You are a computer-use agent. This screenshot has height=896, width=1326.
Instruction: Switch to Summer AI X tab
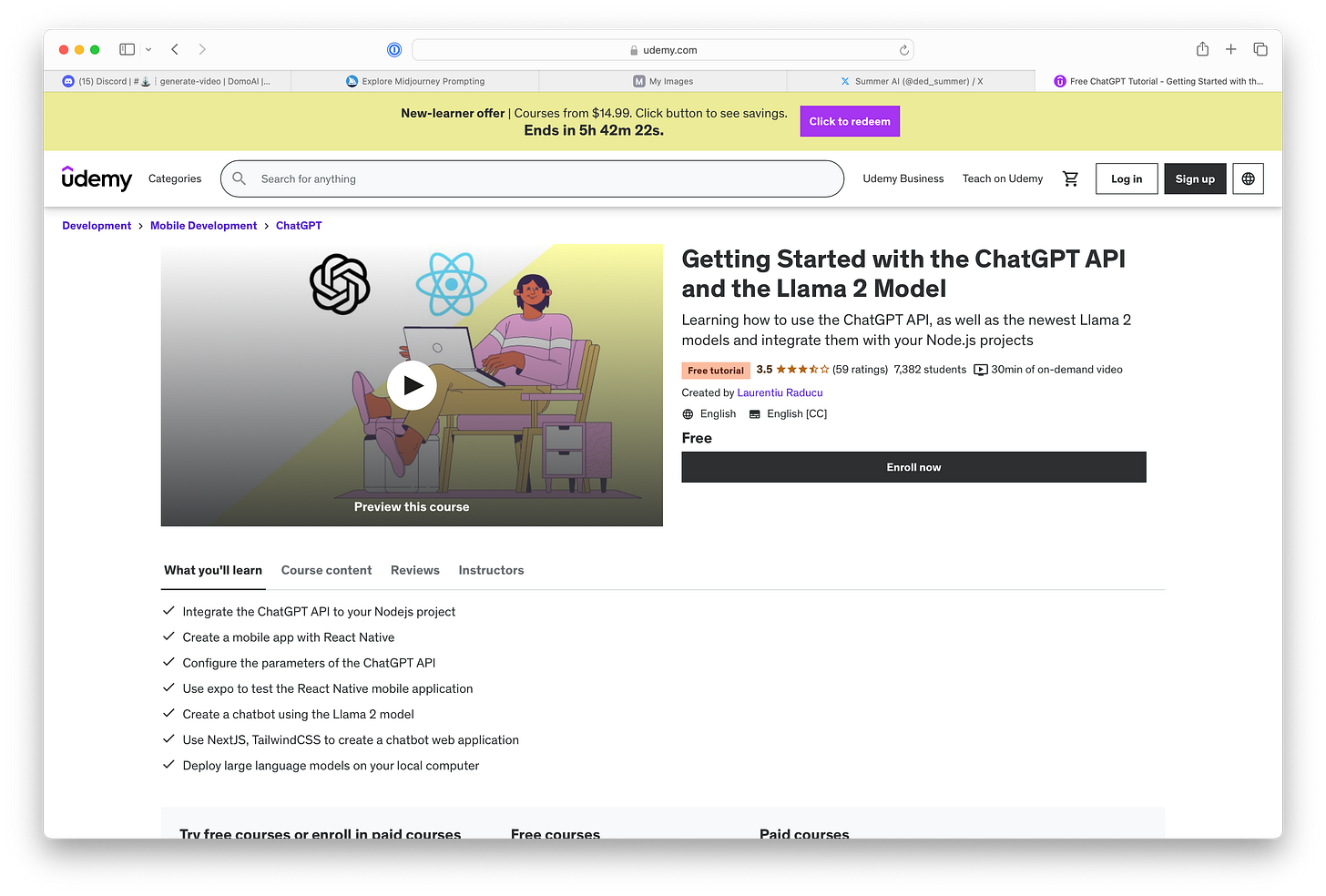coord(911,81)
